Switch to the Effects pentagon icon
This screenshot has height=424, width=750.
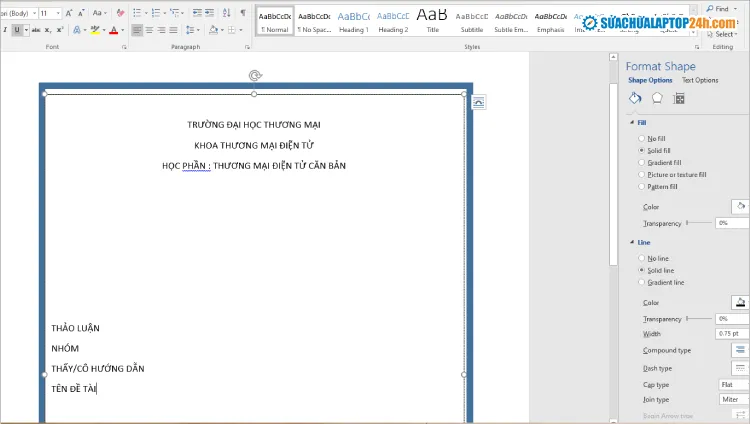coord(657,98)
